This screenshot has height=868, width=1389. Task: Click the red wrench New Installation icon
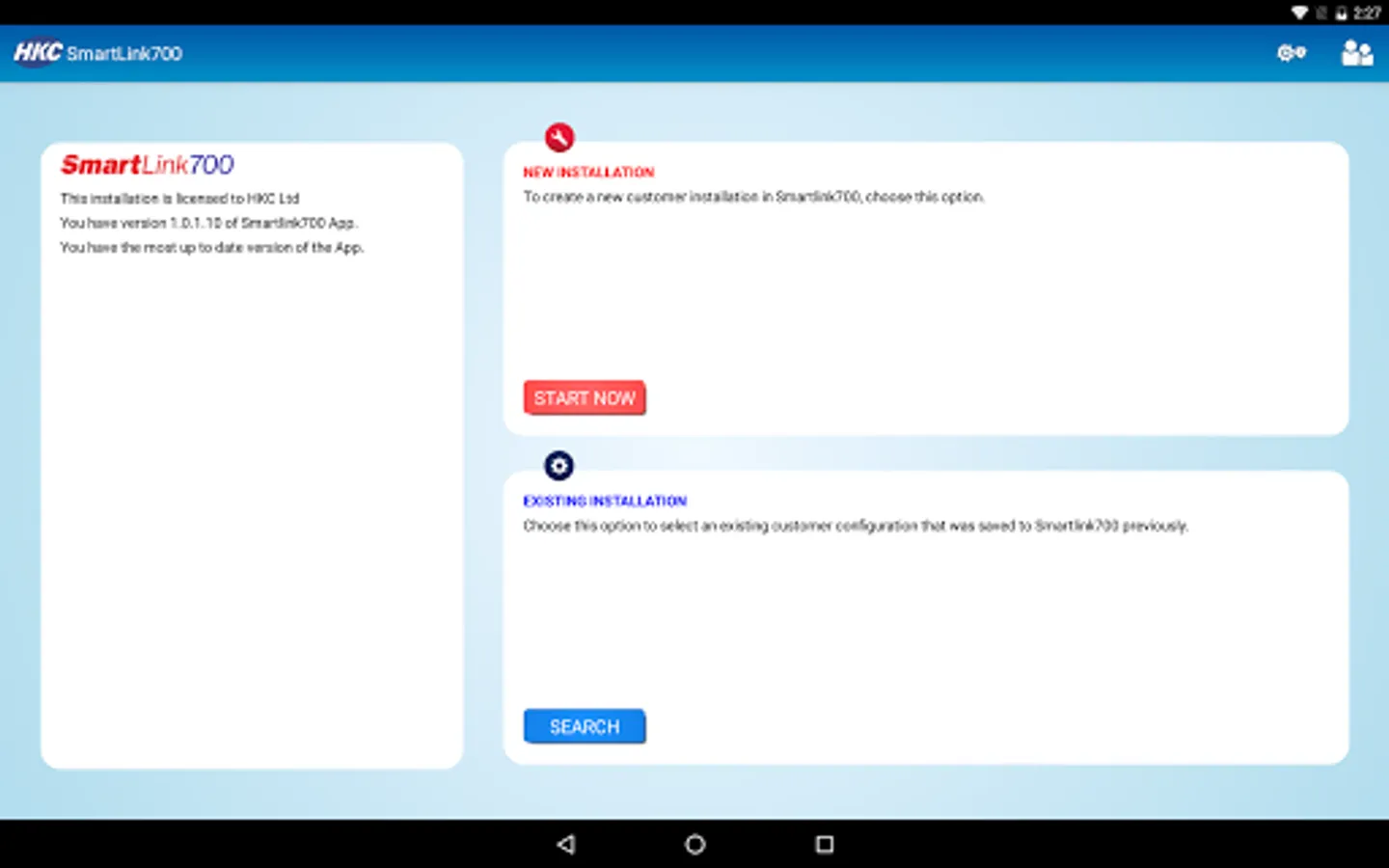559,137
